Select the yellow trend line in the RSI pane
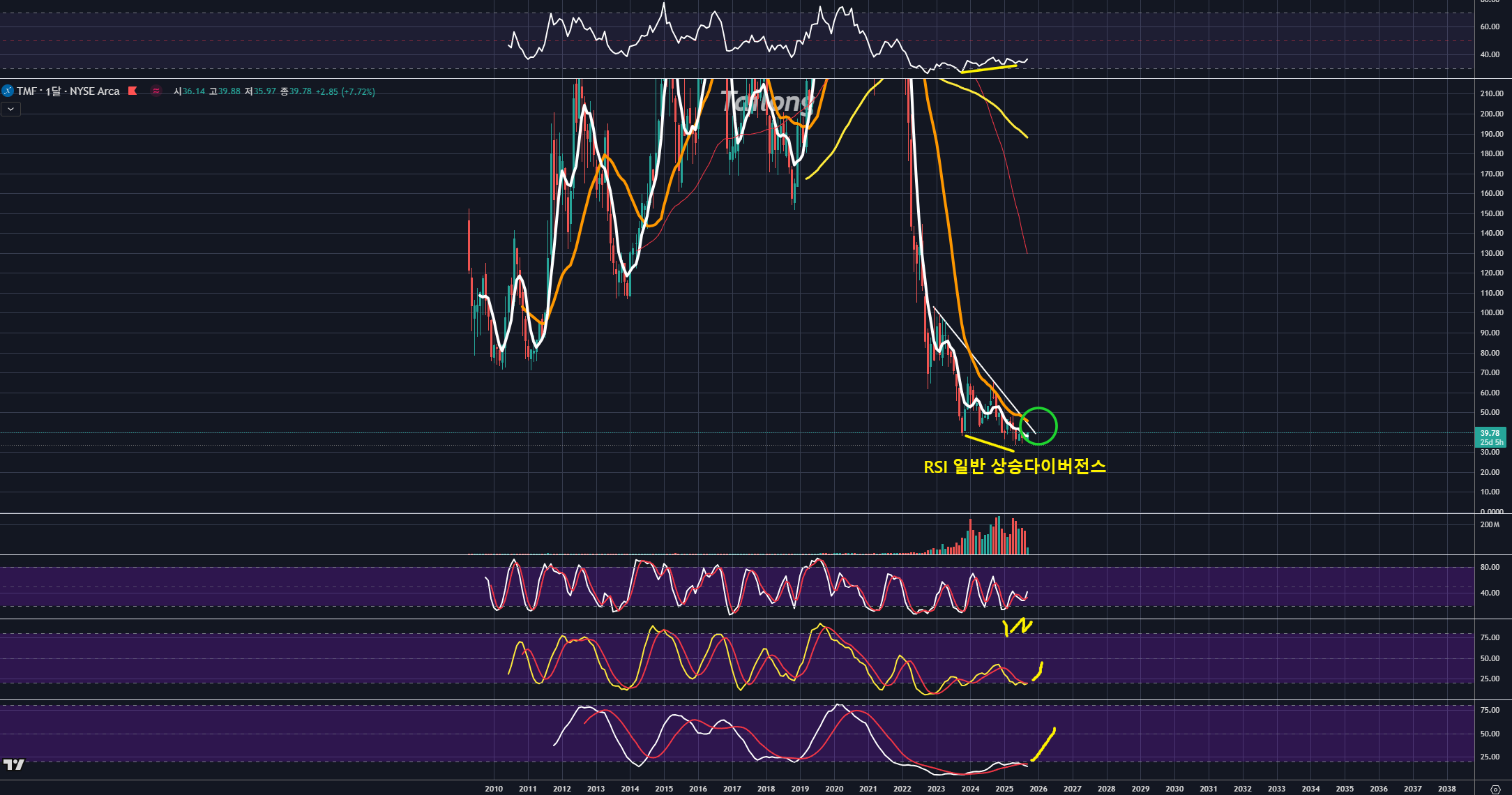 (x=989, y=68)
